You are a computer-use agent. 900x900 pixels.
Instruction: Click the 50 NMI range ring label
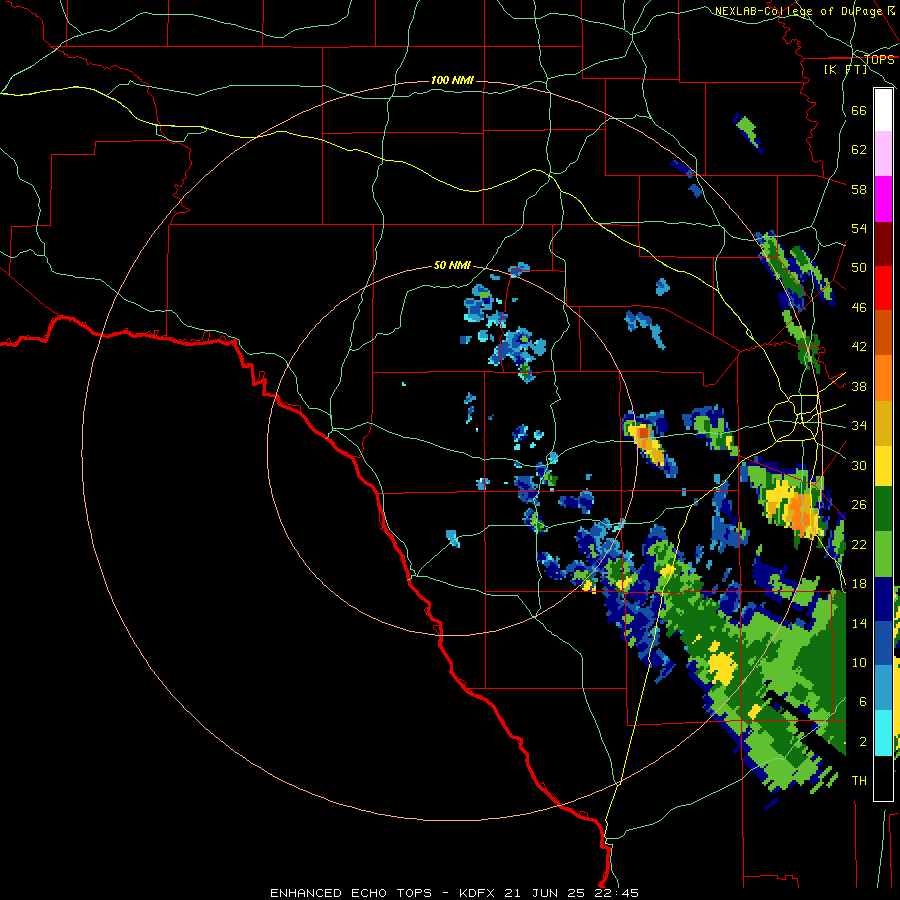(452, 265)
